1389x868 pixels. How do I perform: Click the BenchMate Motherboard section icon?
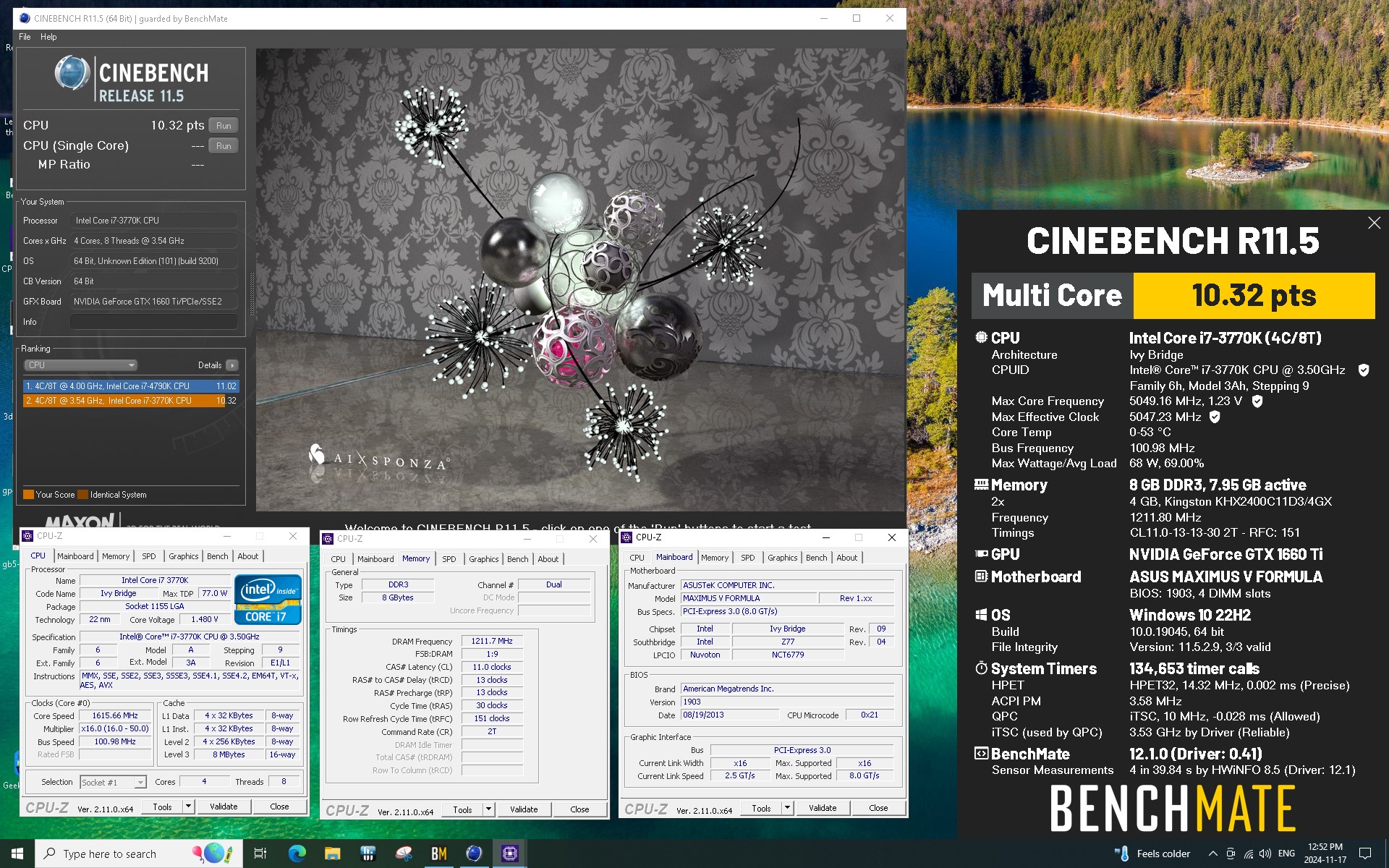981,576
